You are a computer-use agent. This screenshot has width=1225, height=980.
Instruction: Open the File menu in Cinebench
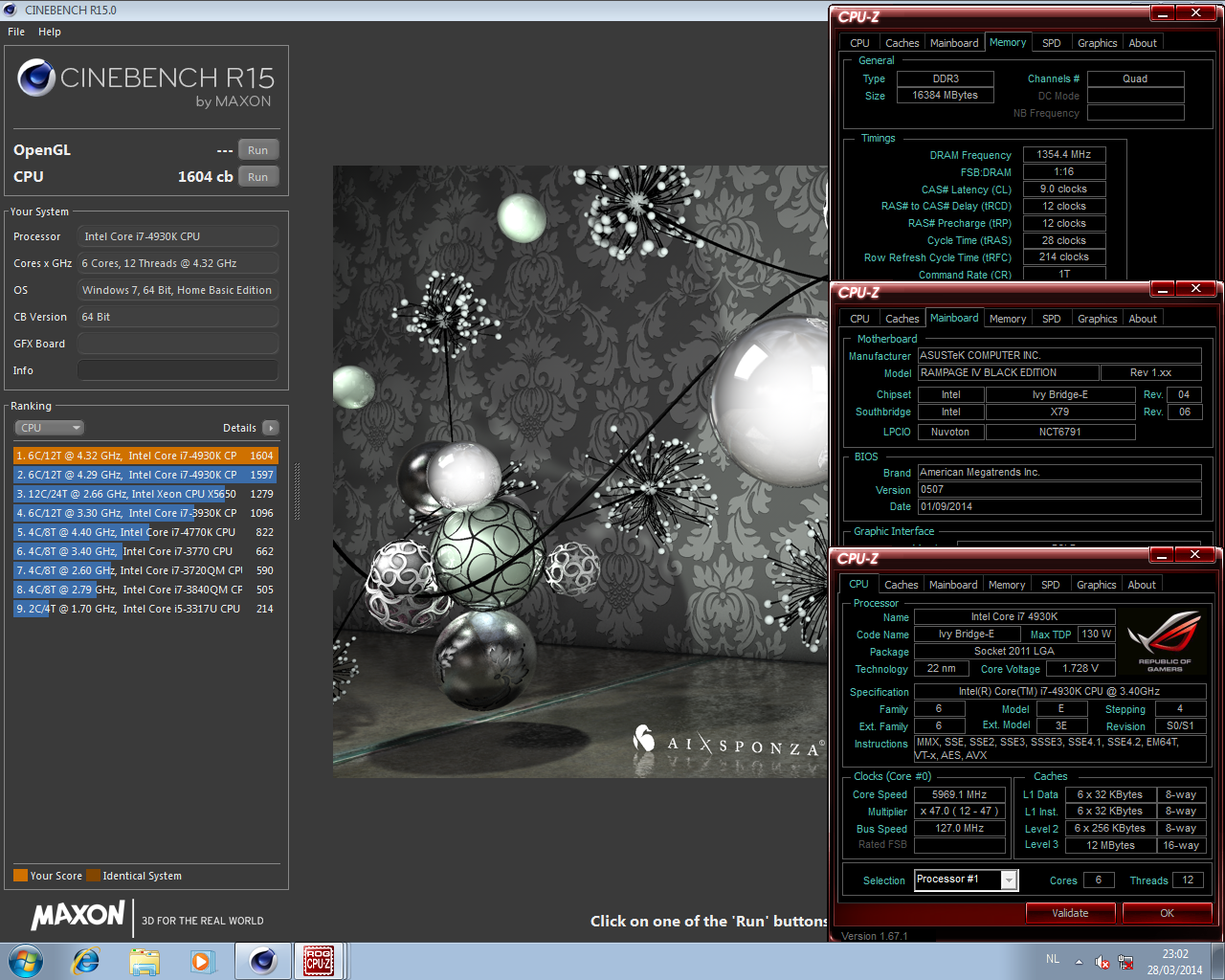click(16, 32)
